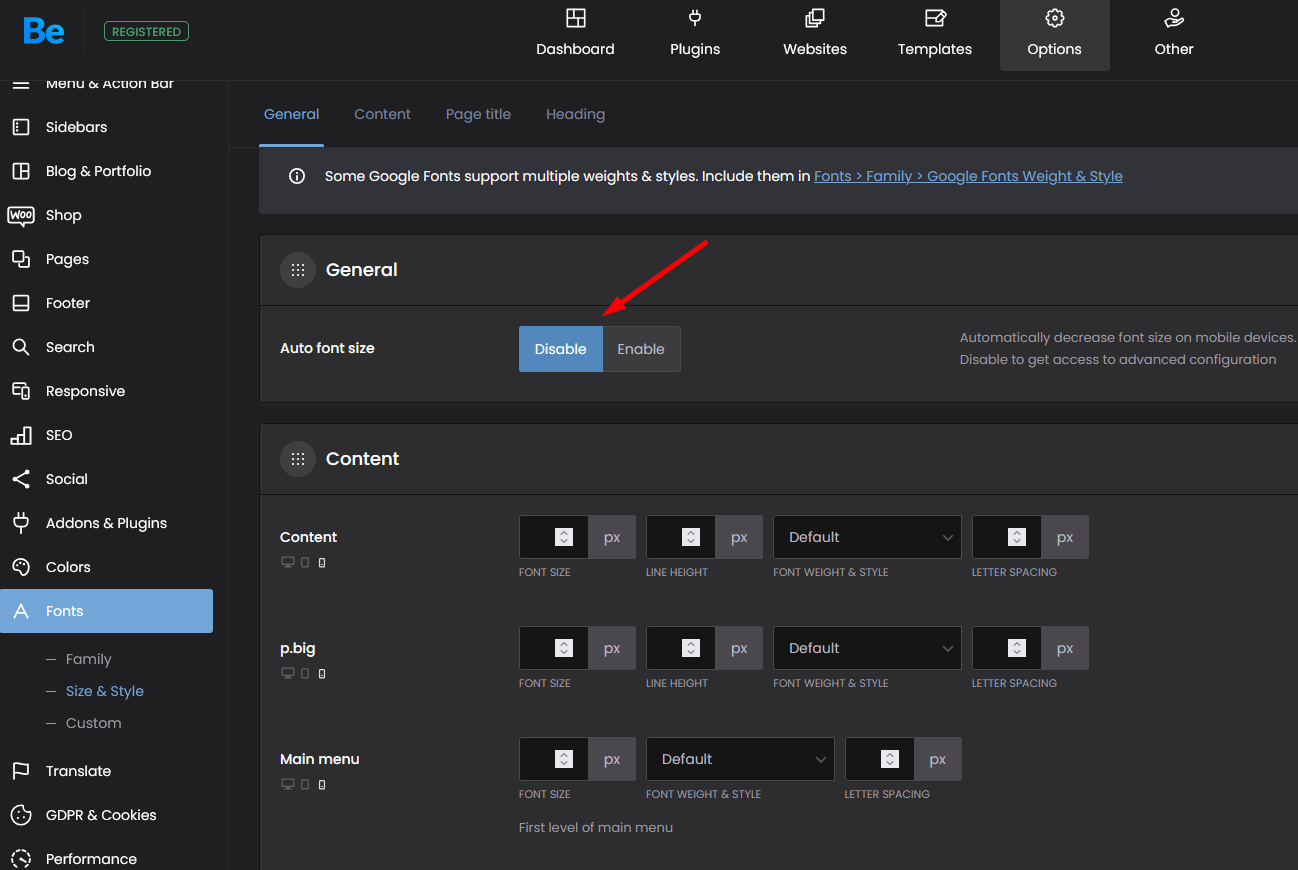Open the Plugins section
This screenshot has width=1298, height=870.
695,35
